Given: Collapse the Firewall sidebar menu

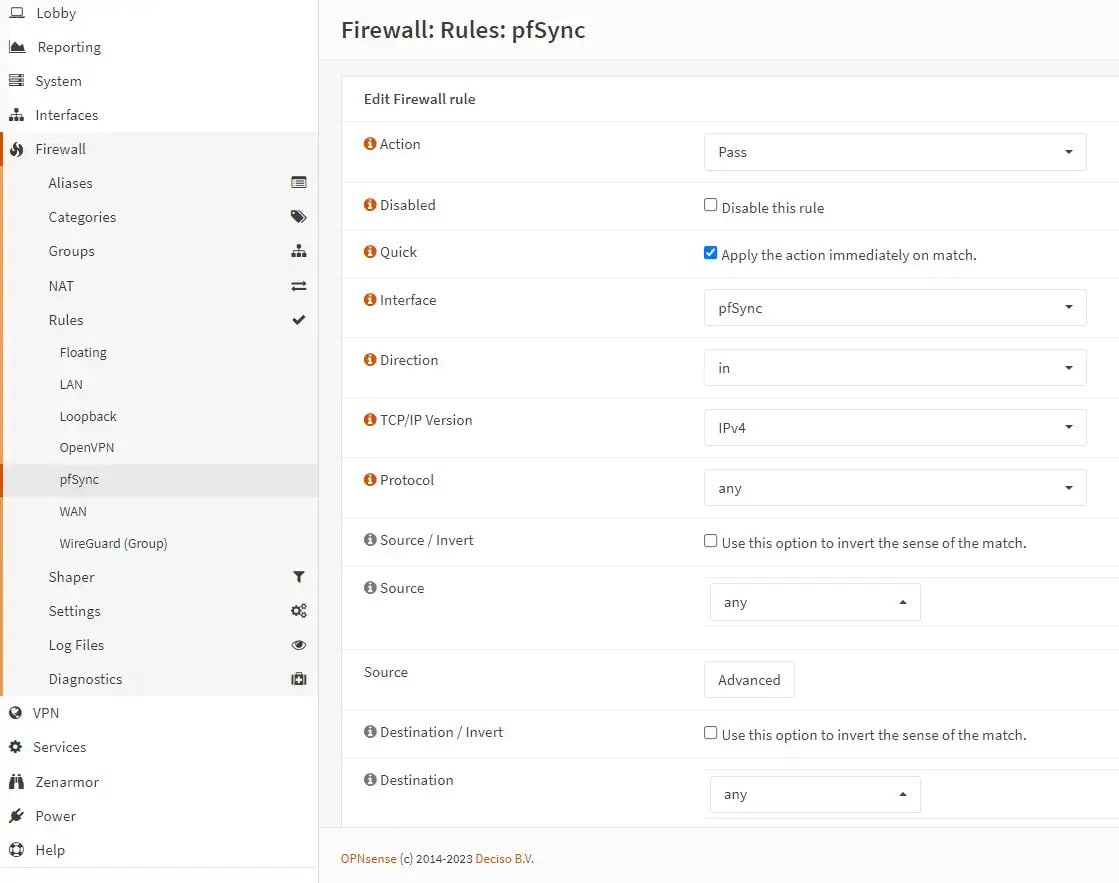Looking at the screenshot, I should (159, 149).
